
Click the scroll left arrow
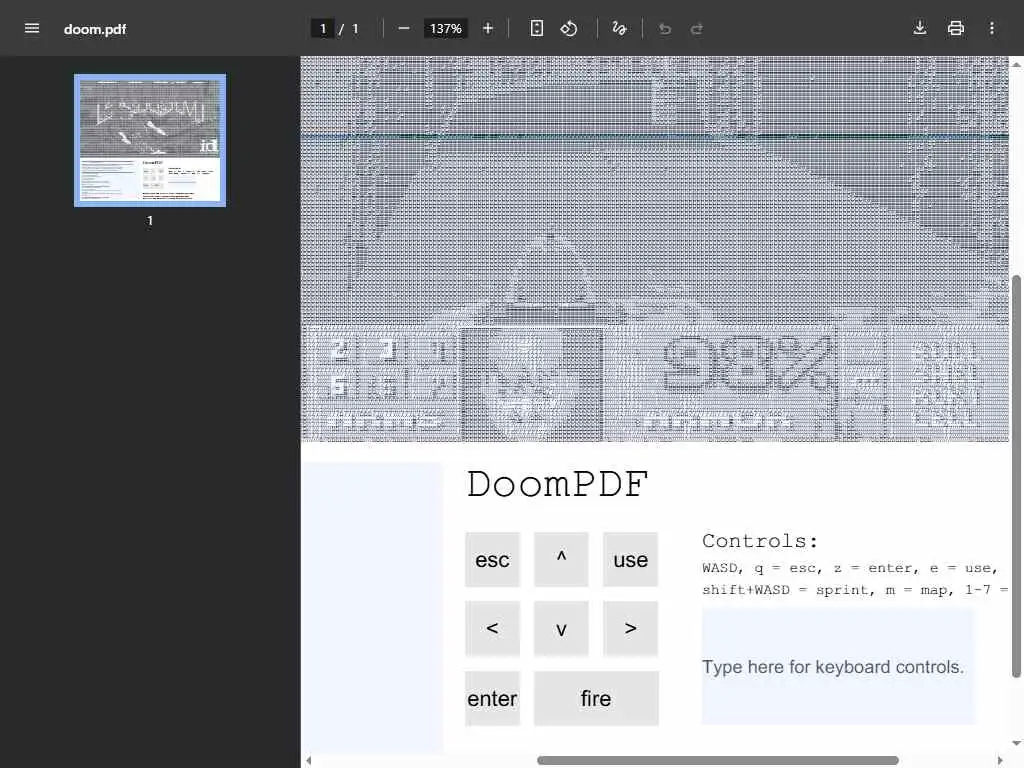click(309, 760)
